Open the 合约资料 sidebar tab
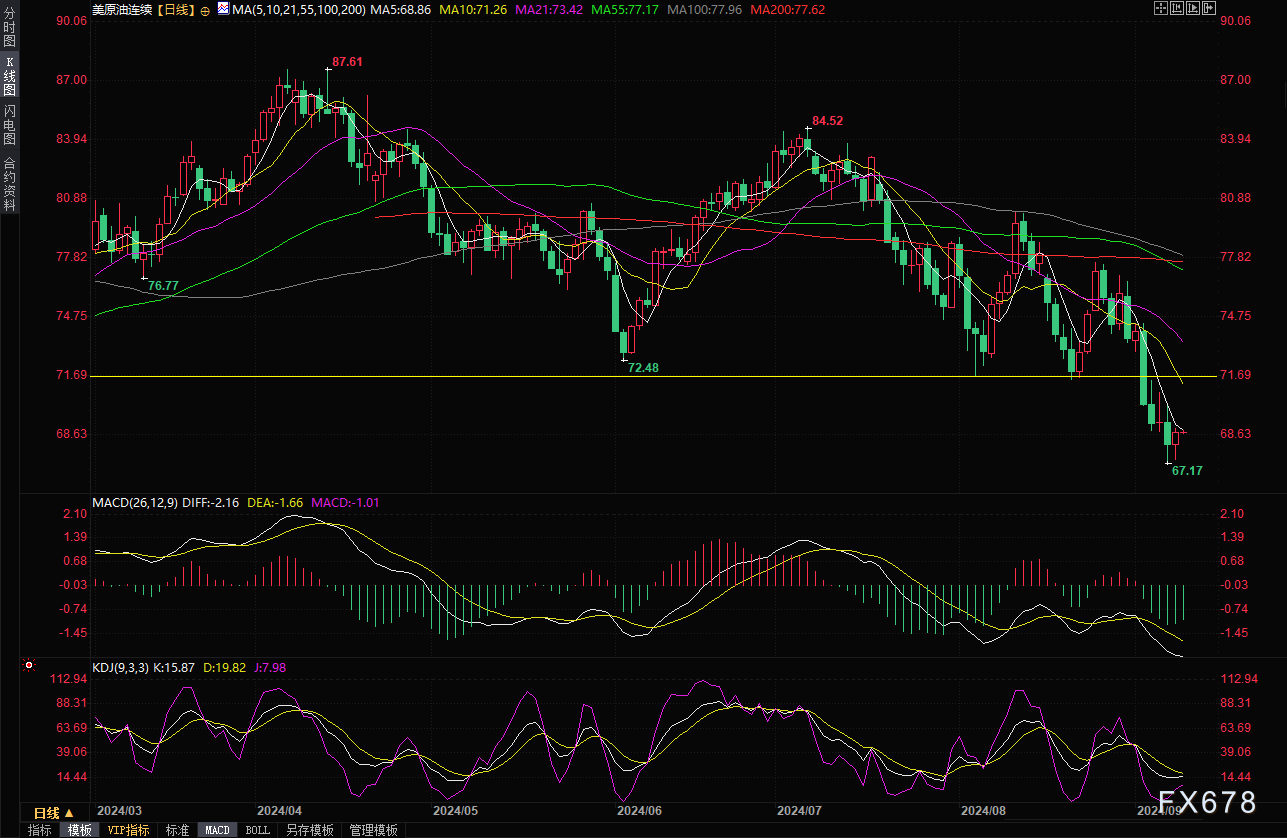The height and width of the screenshot is (838, 1287). coord(10,184)
